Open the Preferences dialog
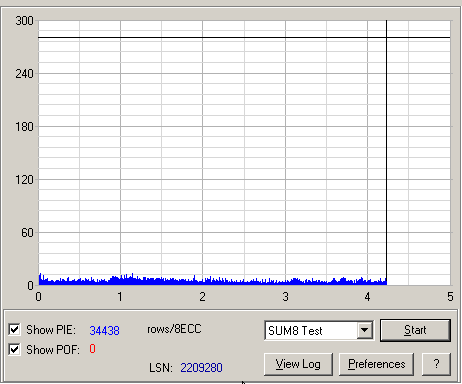 click(376, 364)
